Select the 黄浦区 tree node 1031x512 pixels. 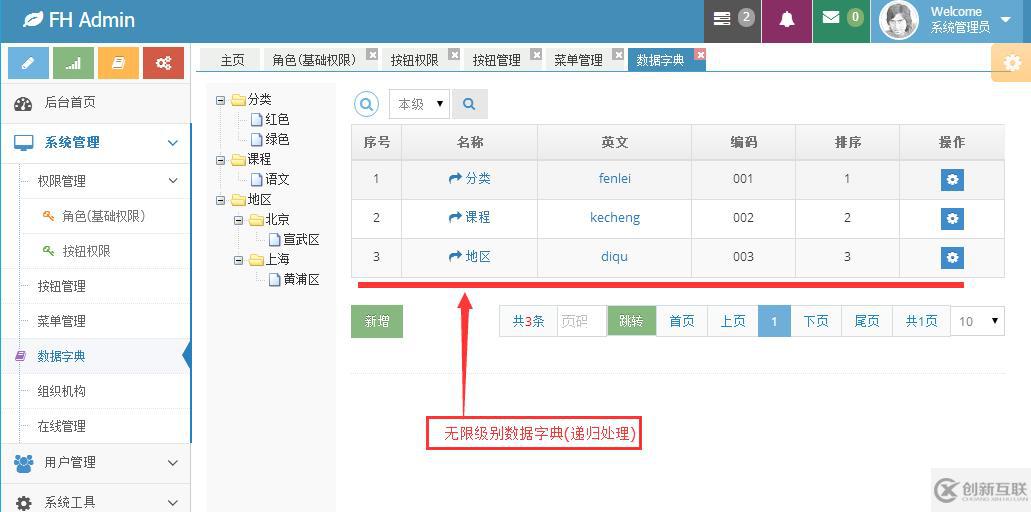pos(302,280)
